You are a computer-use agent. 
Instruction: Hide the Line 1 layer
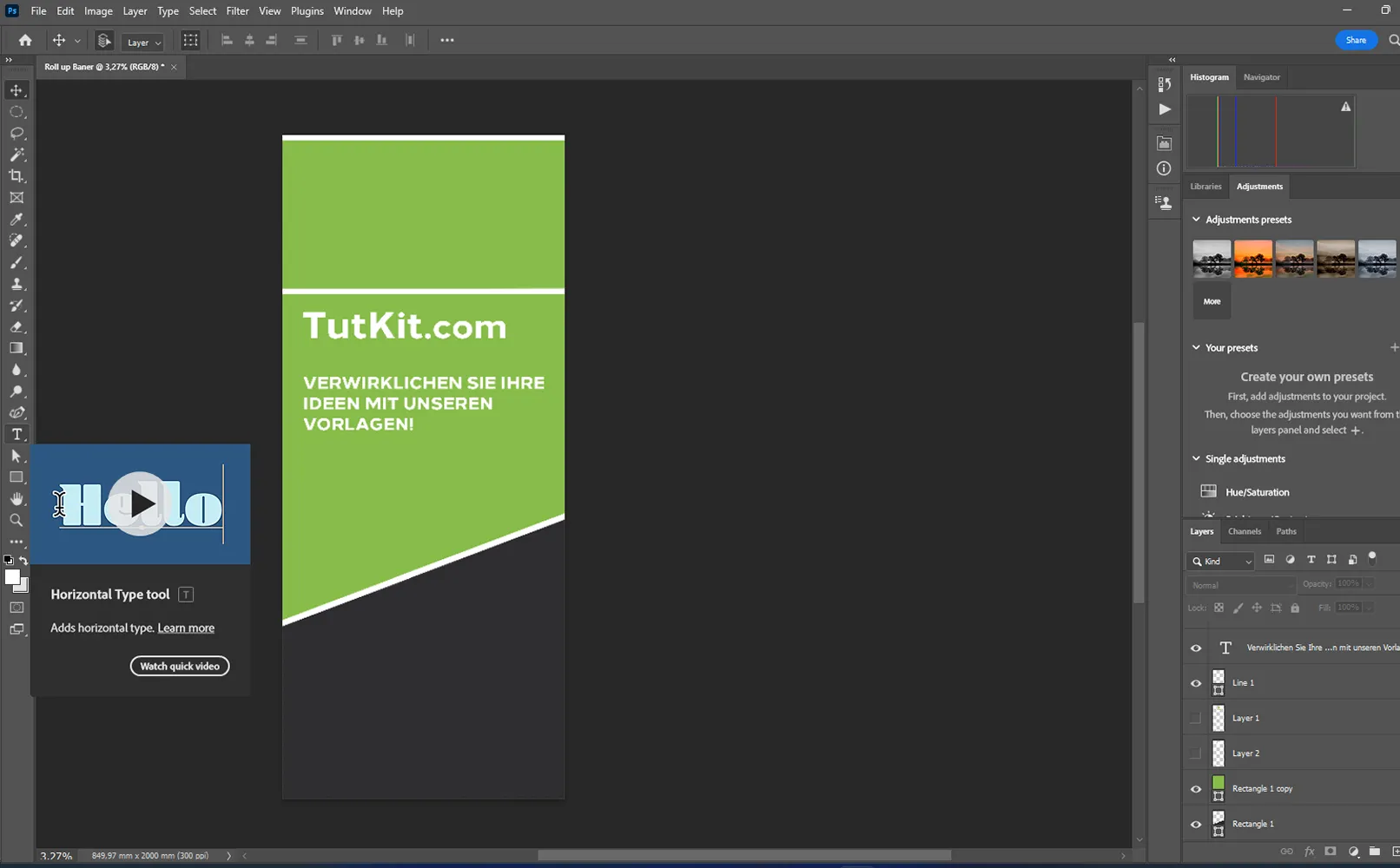pos(1196,683)
